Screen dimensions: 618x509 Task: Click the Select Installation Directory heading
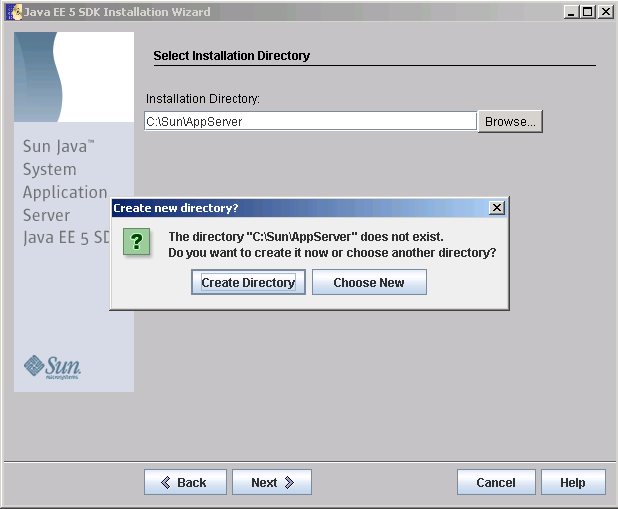(232, 56)
